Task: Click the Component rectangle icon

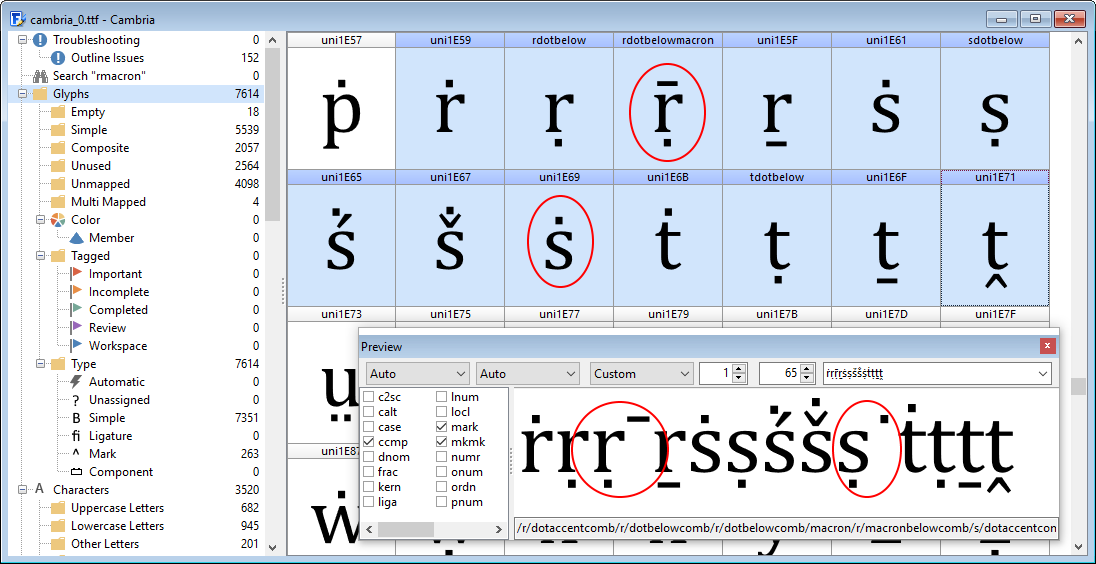Action: [x=76, y=472]
